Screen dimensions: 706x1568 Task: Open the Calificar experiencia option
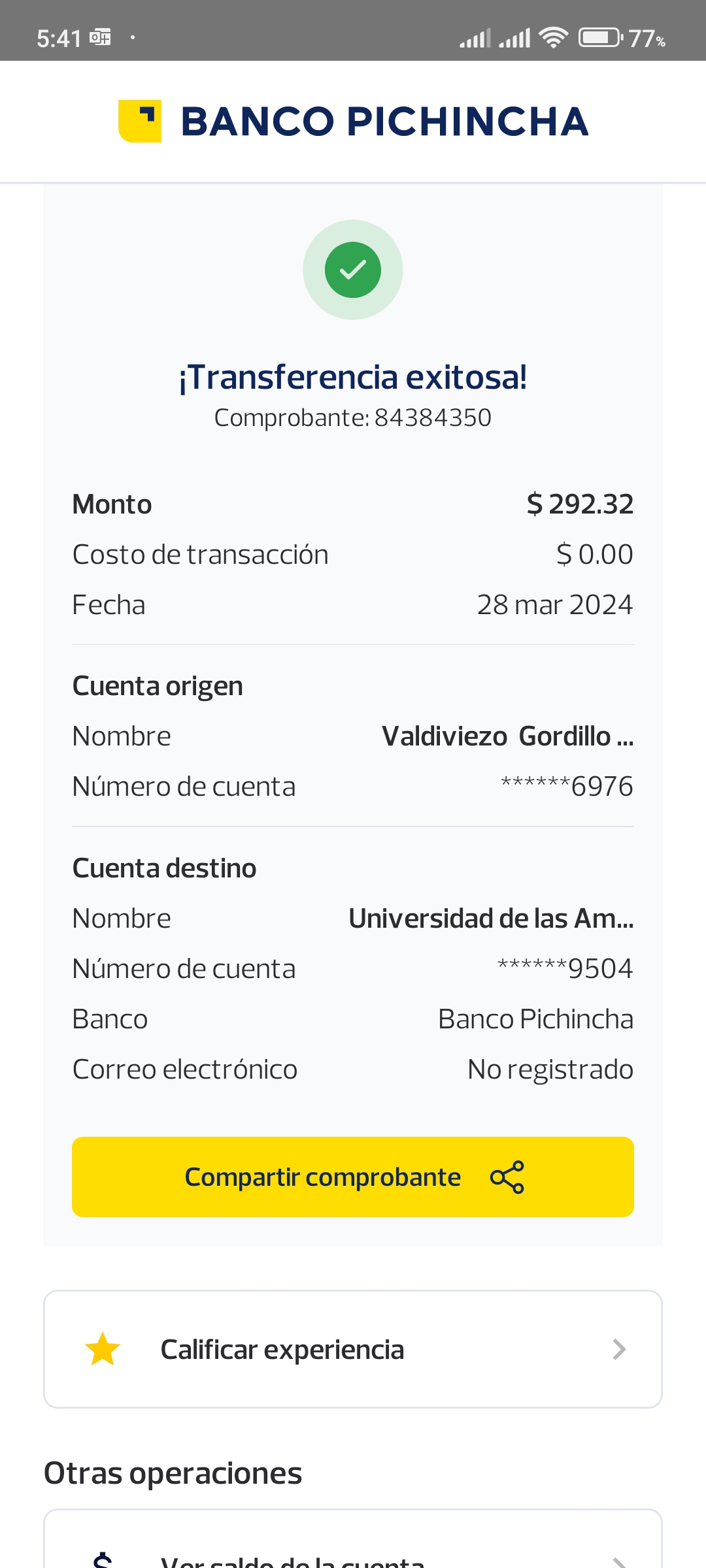coord(282,1350)
